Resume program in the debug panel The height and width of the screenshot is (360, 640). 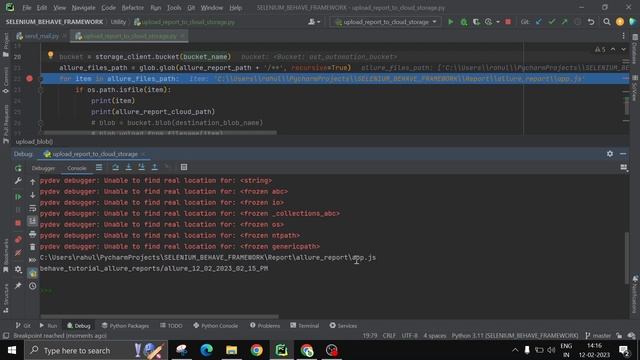click(x=18, y=197)
